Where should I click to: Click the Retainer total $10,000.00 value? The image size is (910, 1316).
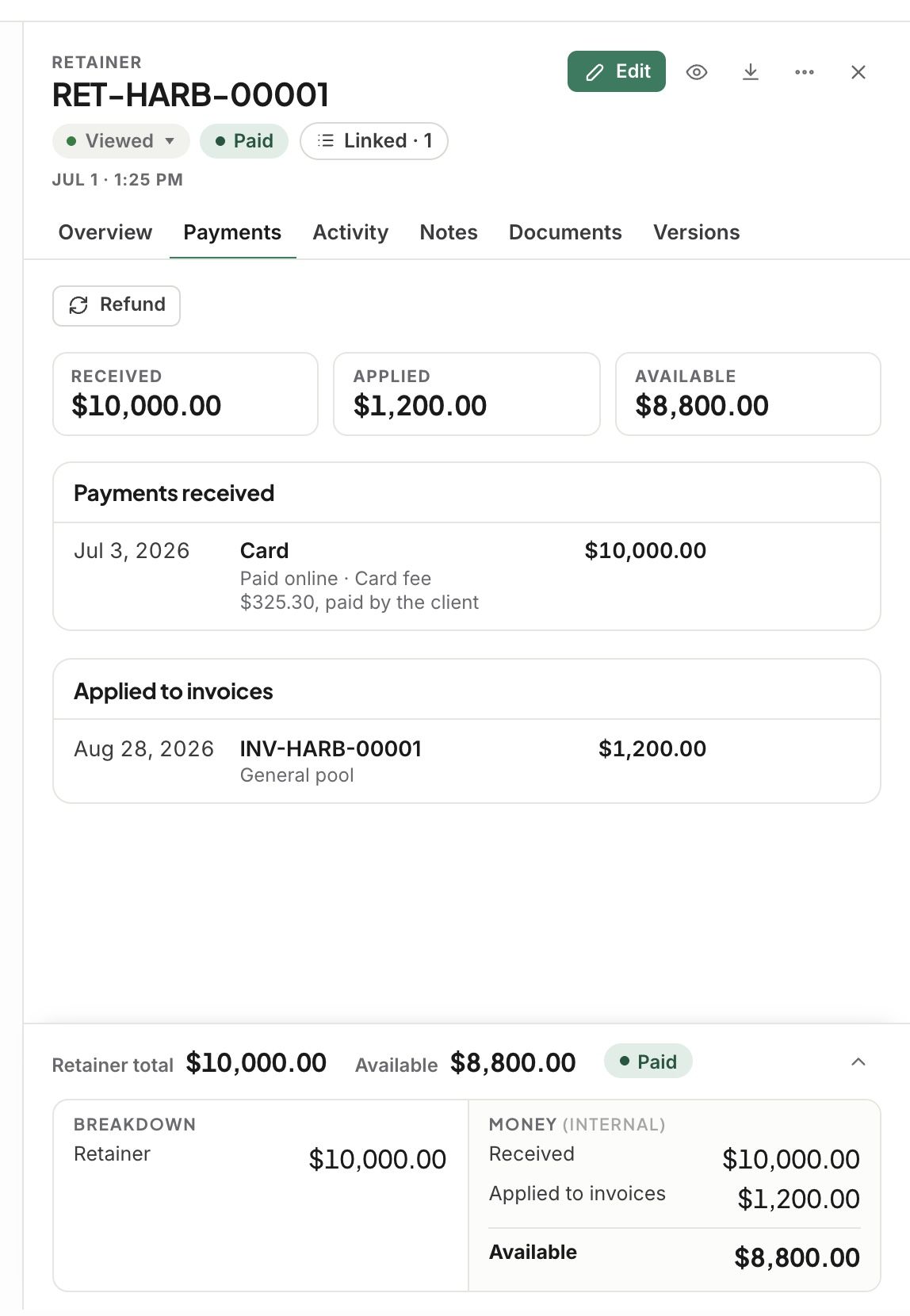tap(256, 1063)
